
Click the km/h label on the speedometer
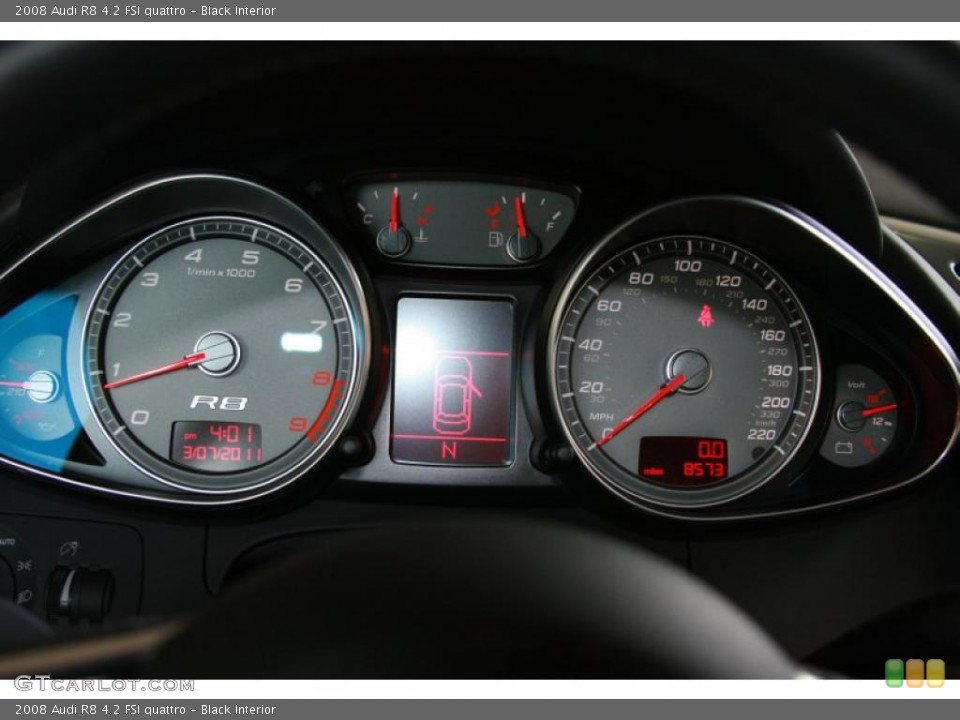pyautogui.click(x=765, y=422)
